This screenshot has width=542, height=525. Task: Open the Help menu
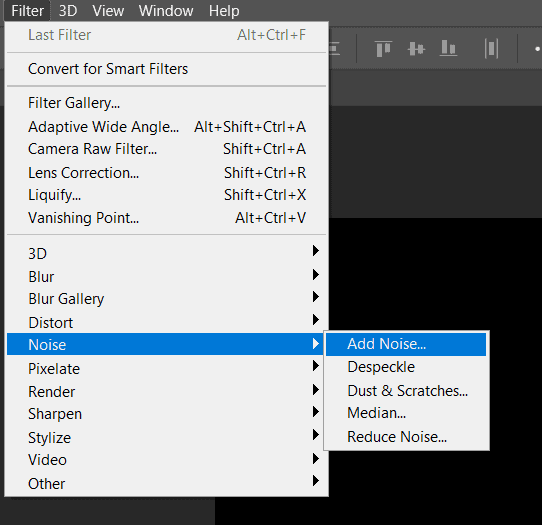[x=224, y=11]
